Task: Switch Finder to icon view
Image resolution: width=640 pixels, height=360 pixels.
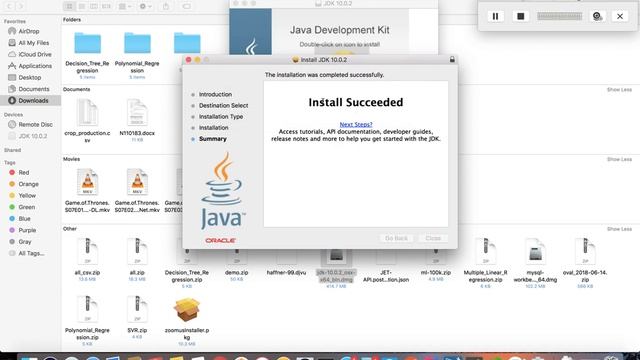Action: [x=69, y=6]
